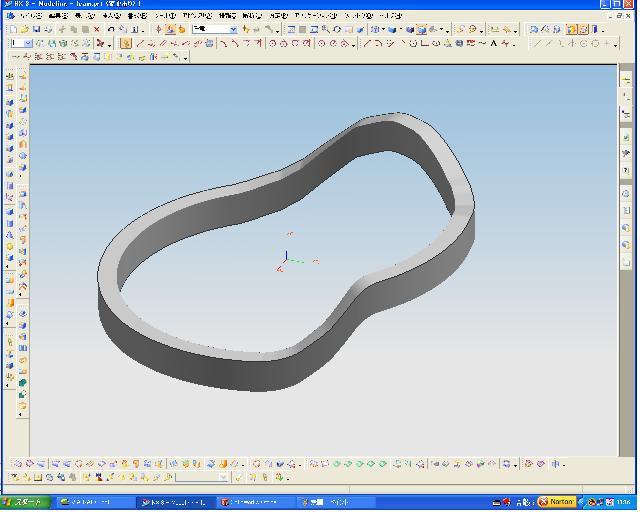
Task: Click the New file icon
Action: point(13,30)
